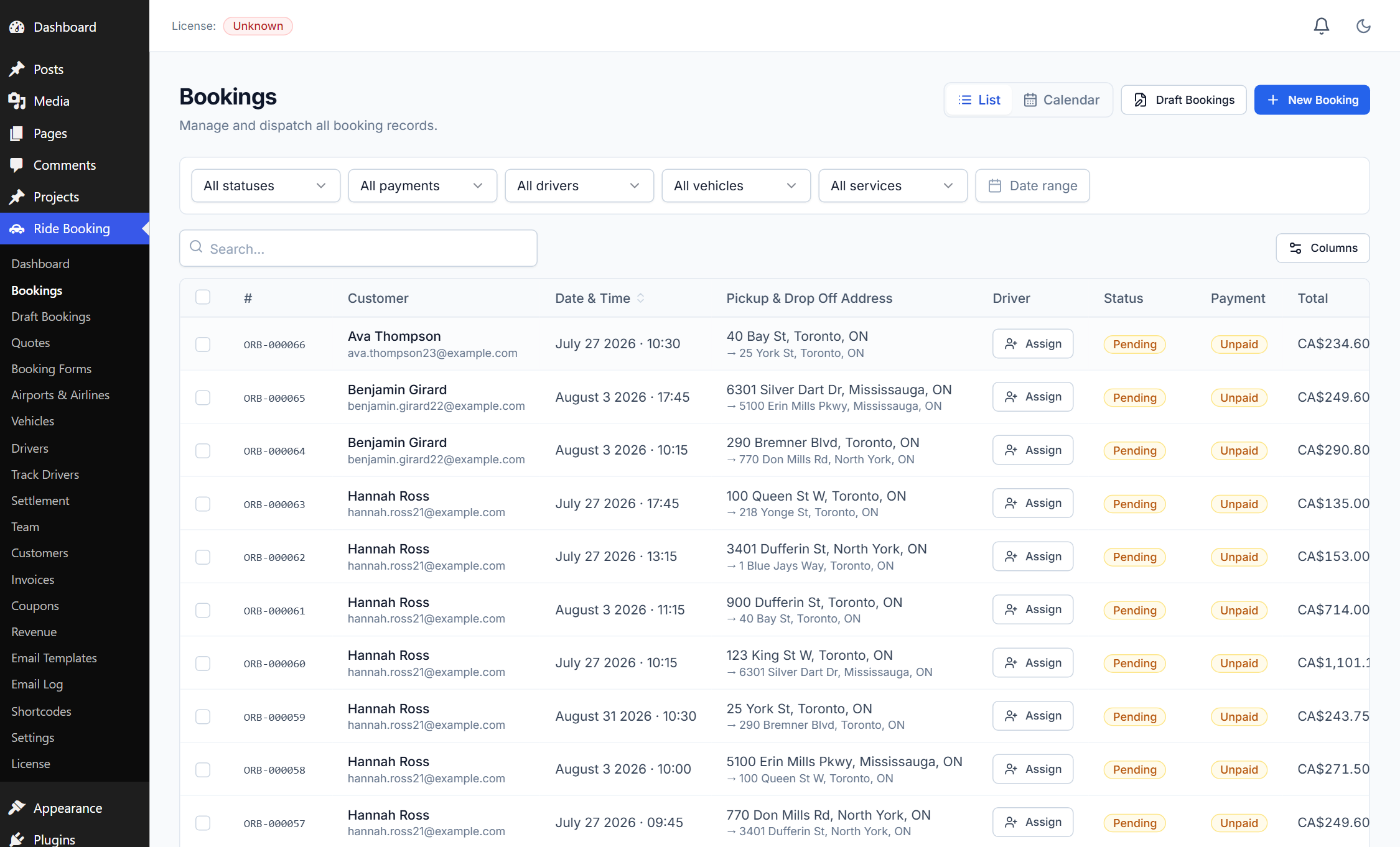Screen dimensions: 1400x847
Task: Switch to List view tab
Action: (979, 100)
